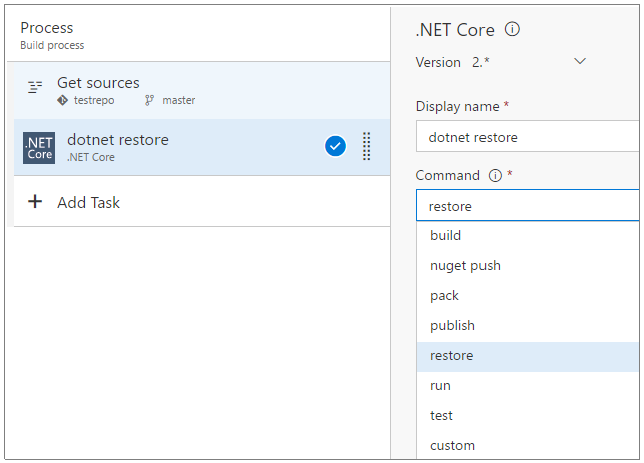Open the Command combo box showing restore
This screenshot has width=644, height=463.
527,206
